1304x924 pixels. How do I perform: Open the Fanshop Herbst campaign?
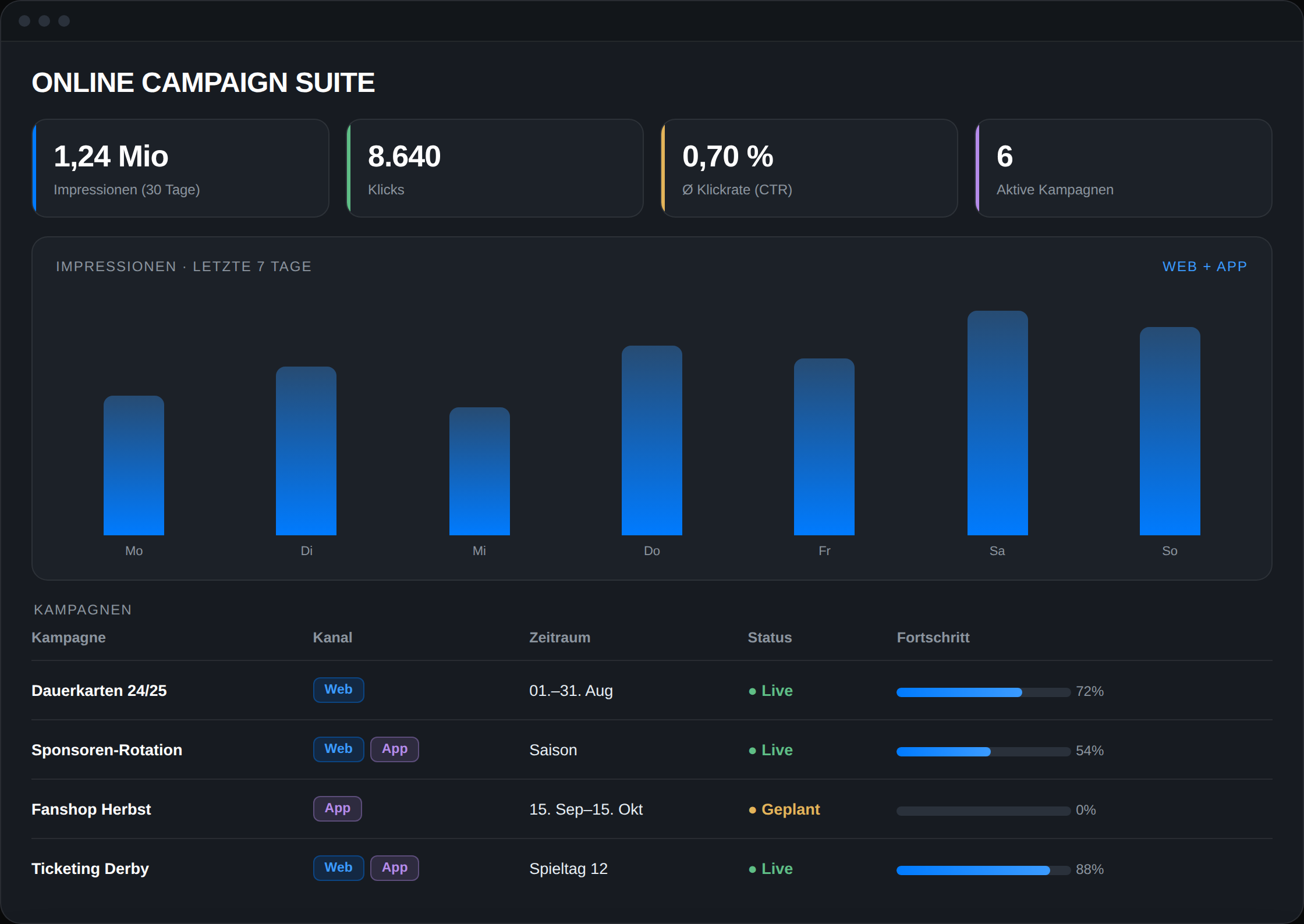91,809
